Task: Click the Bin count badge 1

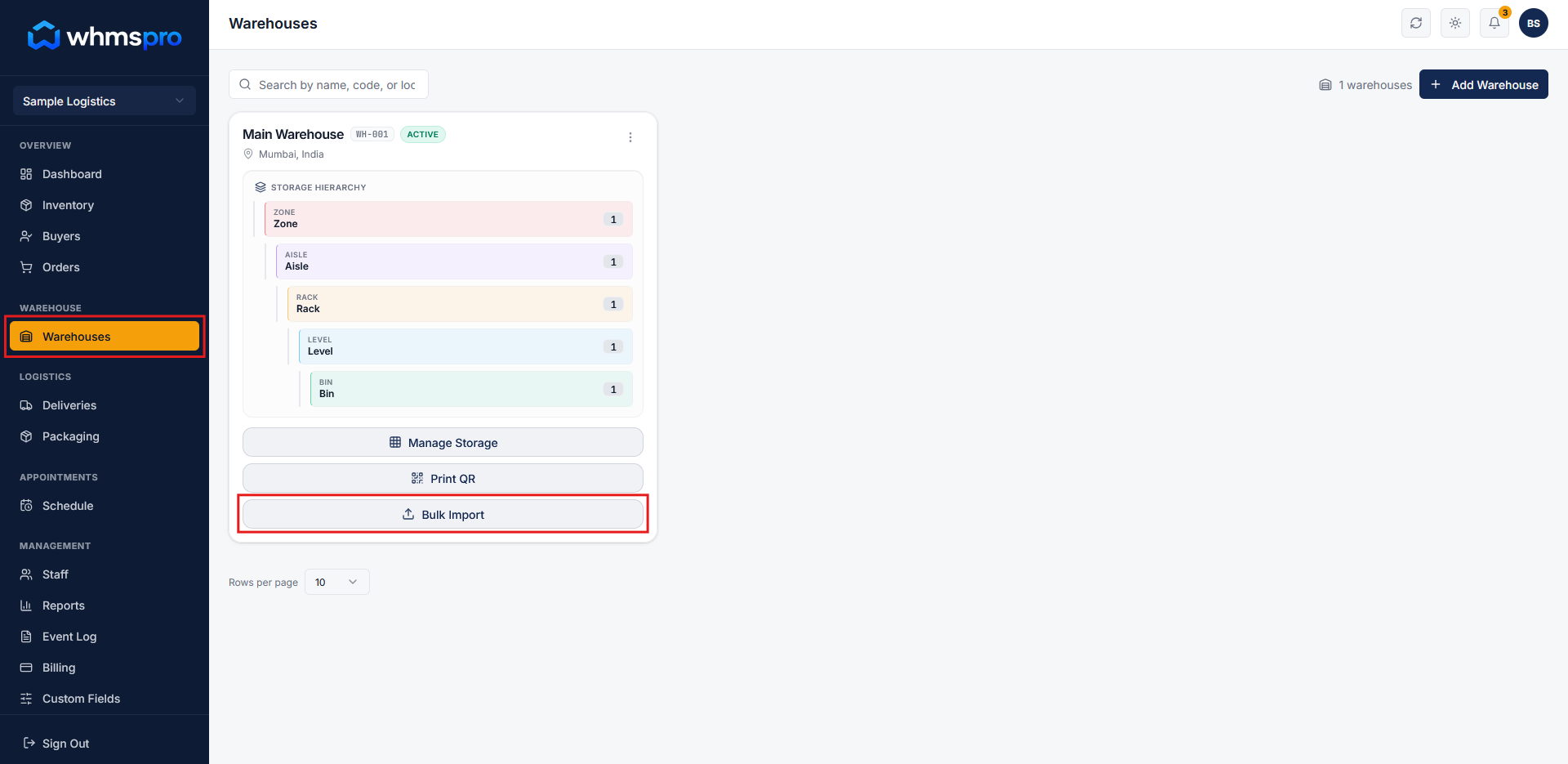Action: [x=613, y=389]
